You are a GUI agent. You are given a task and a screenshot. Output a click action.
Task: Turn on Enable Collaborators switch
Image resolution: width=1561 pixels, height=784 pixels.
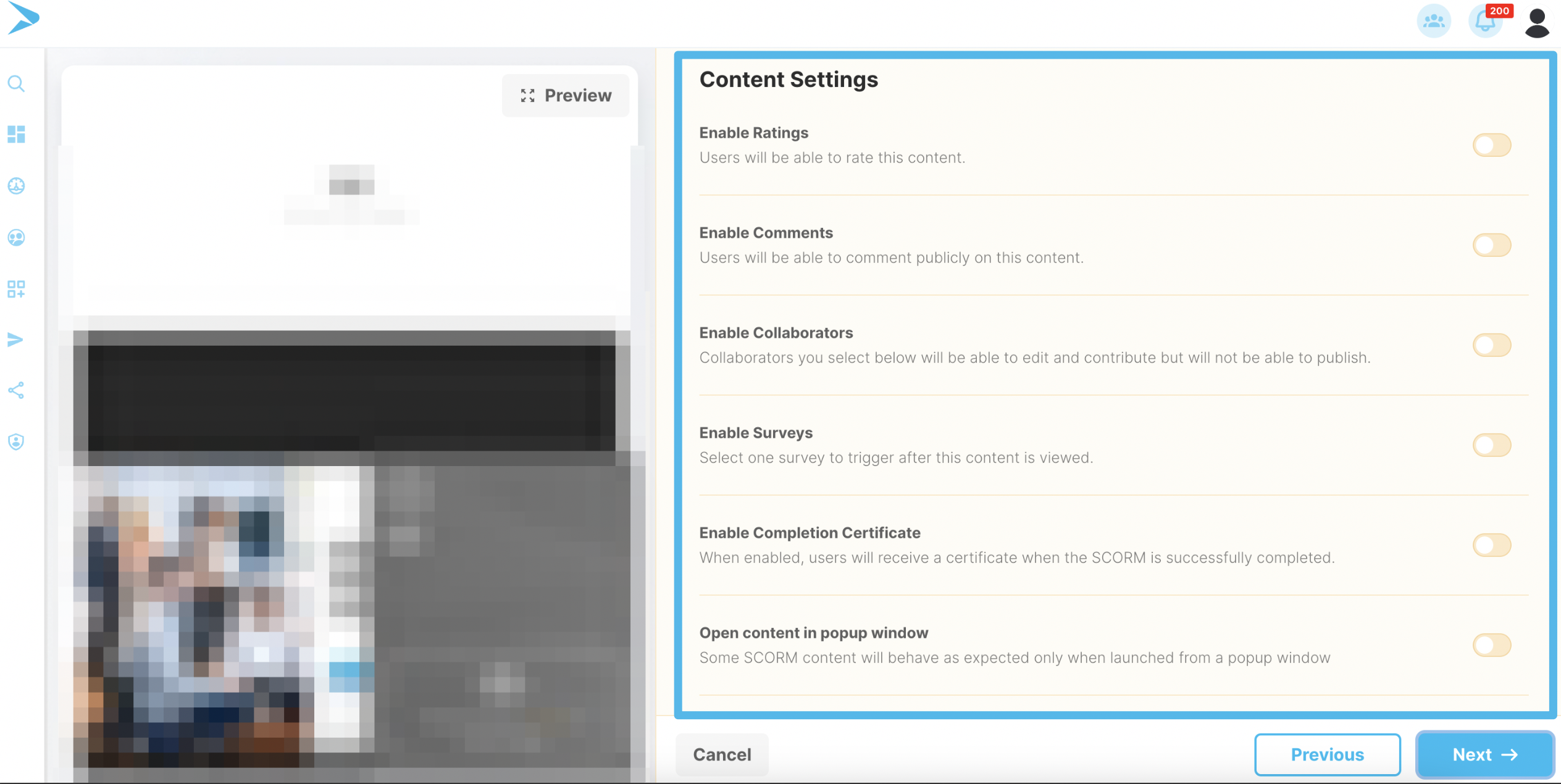(1492, 345)
